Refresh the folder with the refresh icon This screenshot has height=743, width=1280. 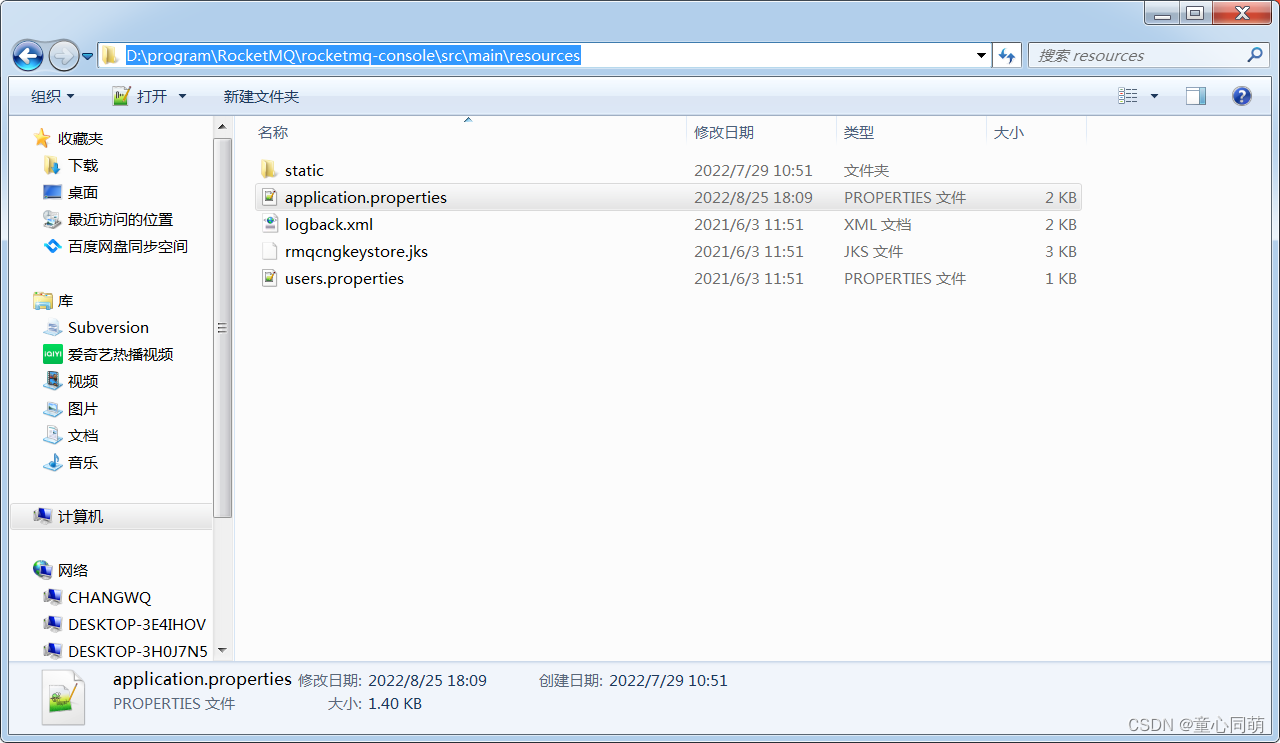1007,55
